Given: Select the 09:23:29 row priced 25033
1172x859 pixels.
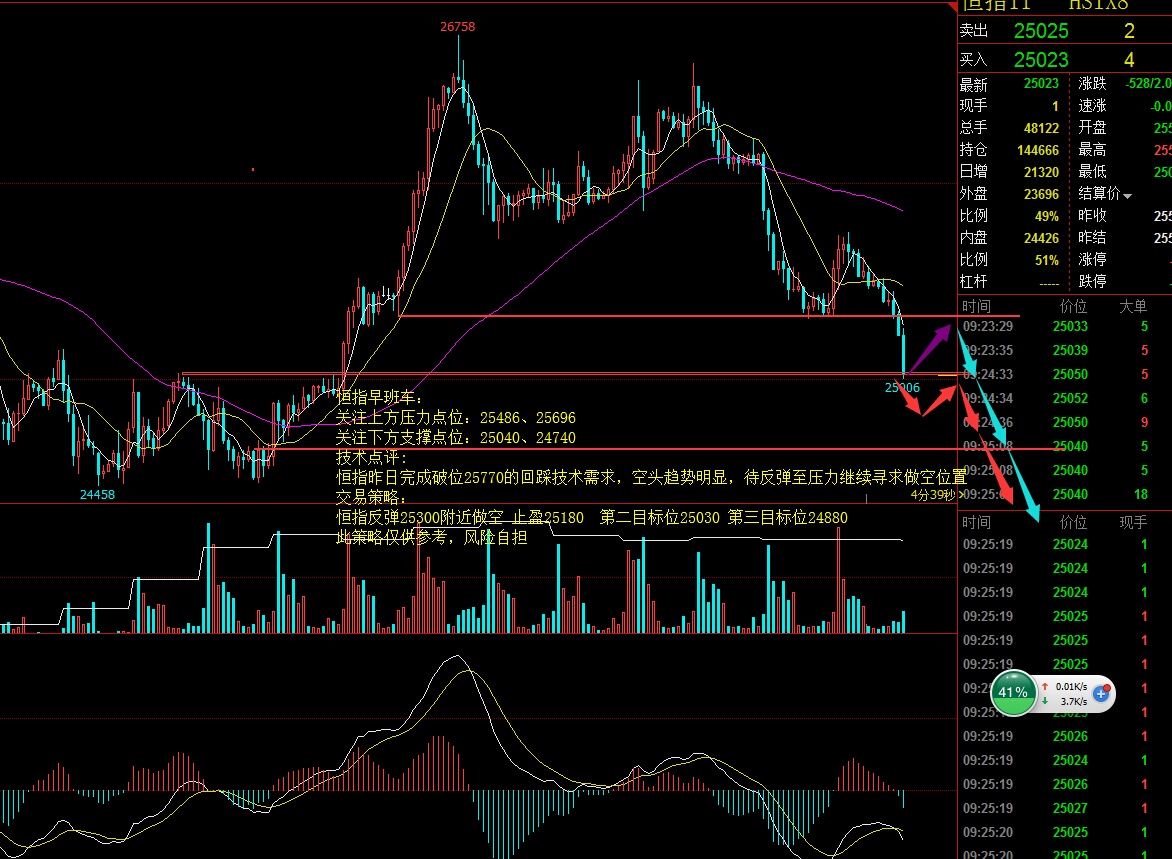Looking at the screenshot, I should 1064,327.
